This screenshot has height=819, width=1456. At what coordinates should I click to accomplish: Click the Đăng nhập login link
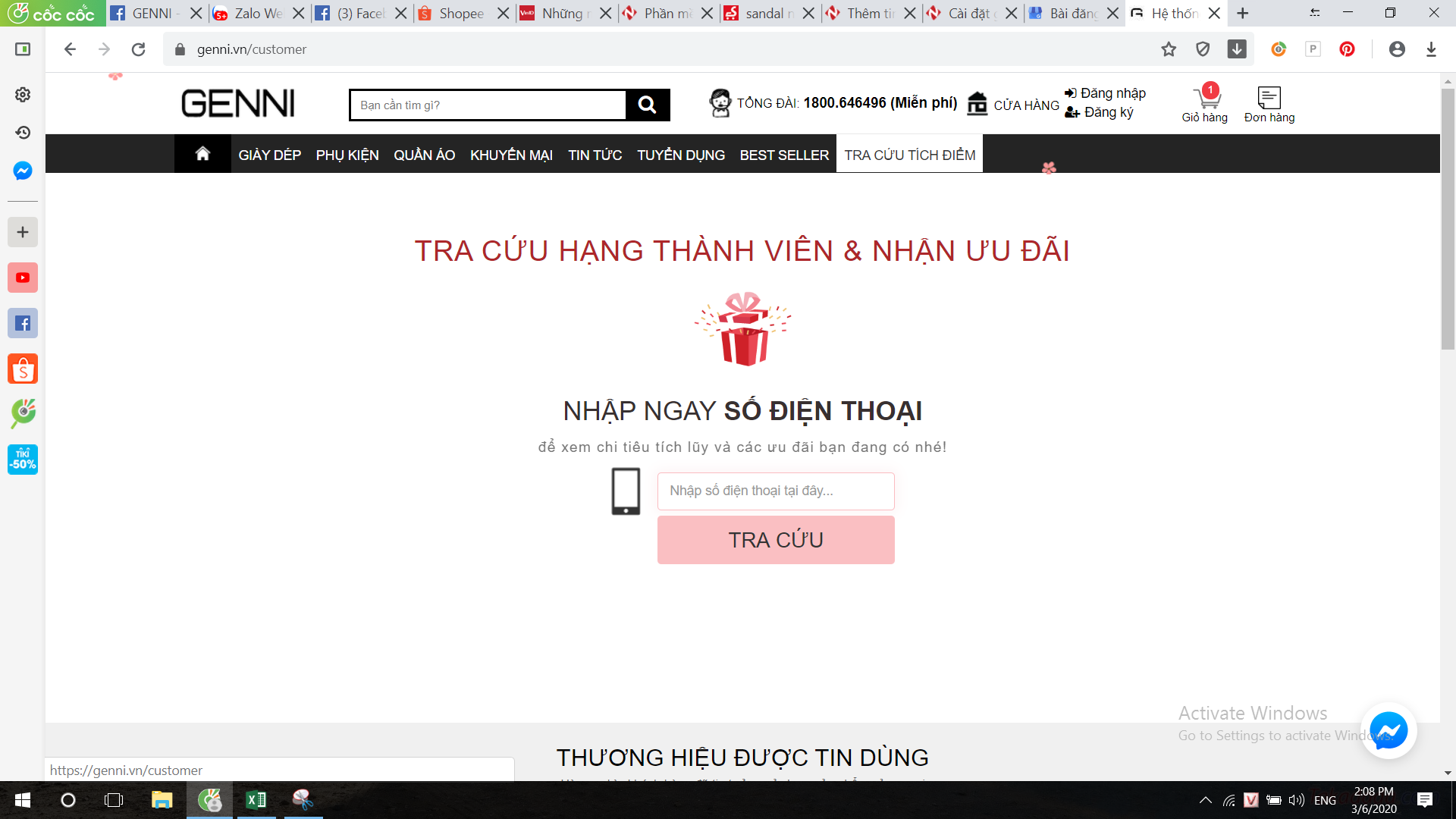[1112, 93]
